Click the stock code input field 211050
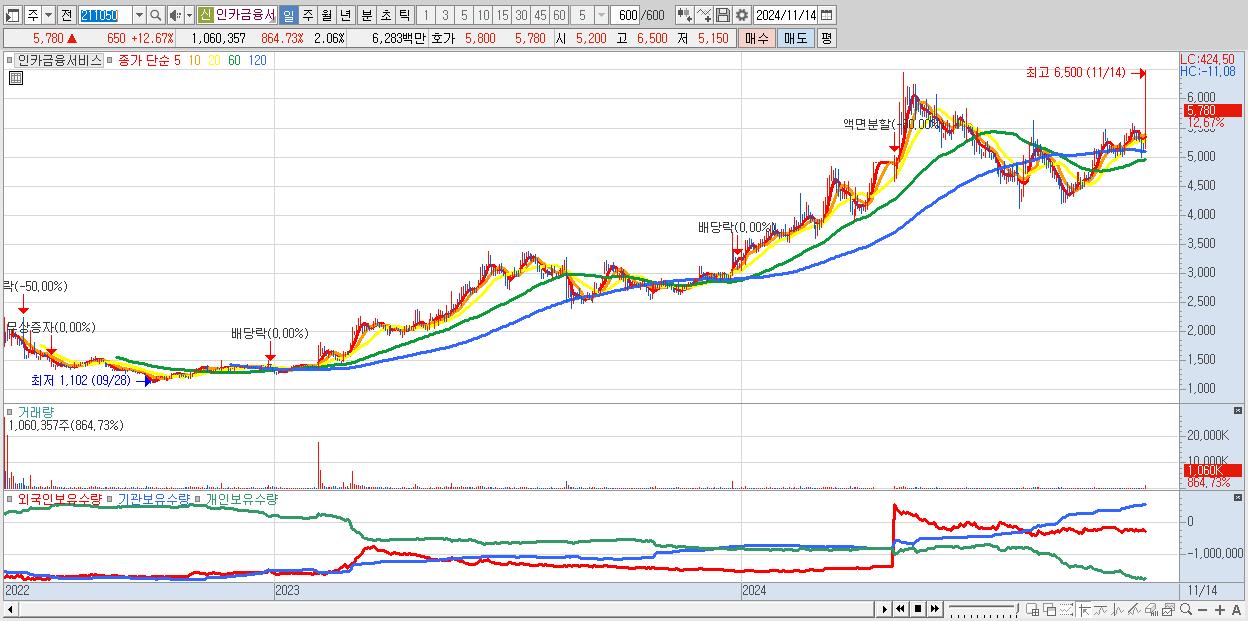 (x=105, y=15)
